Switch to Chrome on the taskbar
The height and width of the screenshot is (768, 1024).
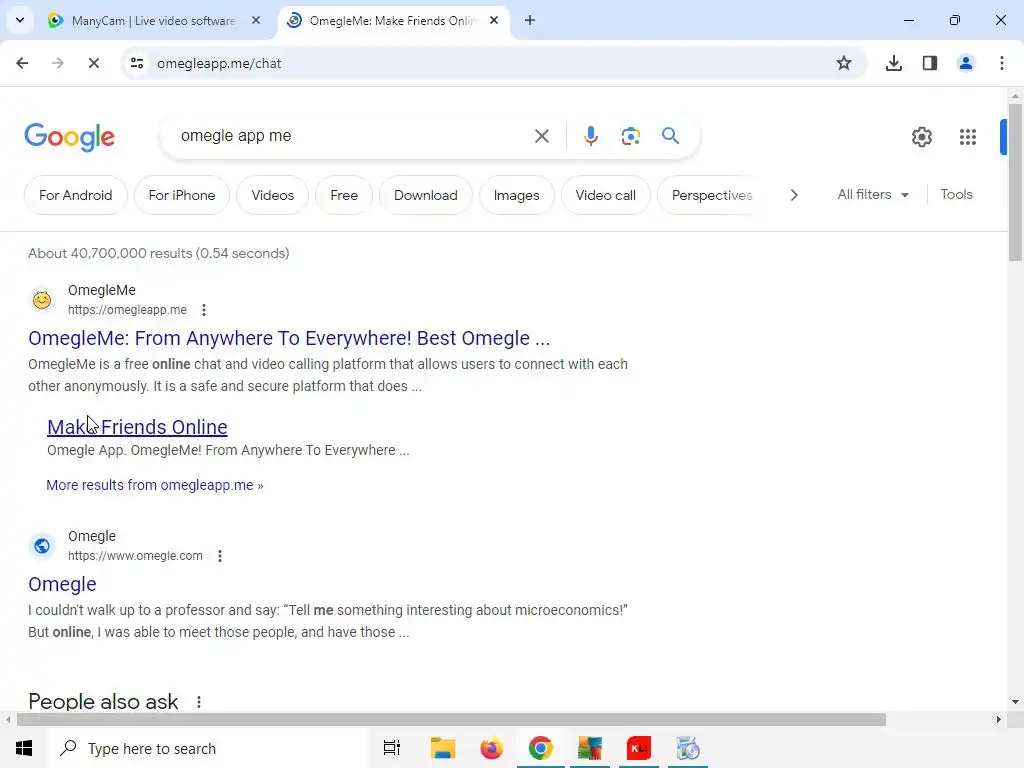point(541,748)
